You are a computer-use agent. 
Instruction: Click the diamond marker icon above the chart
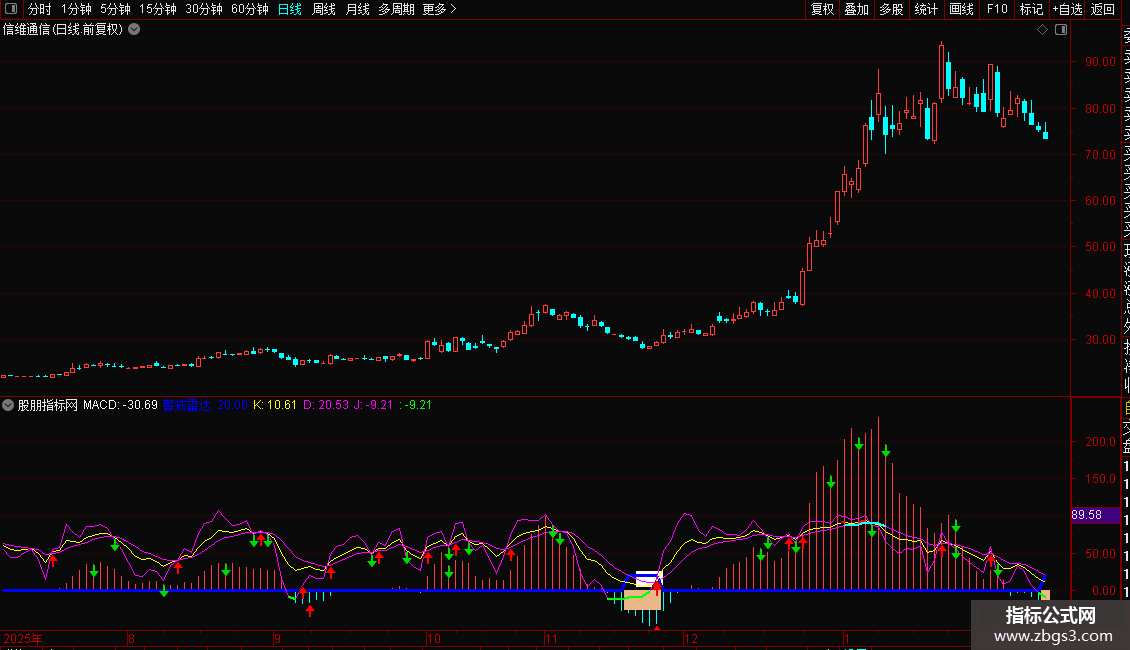tap(1043, 30)
